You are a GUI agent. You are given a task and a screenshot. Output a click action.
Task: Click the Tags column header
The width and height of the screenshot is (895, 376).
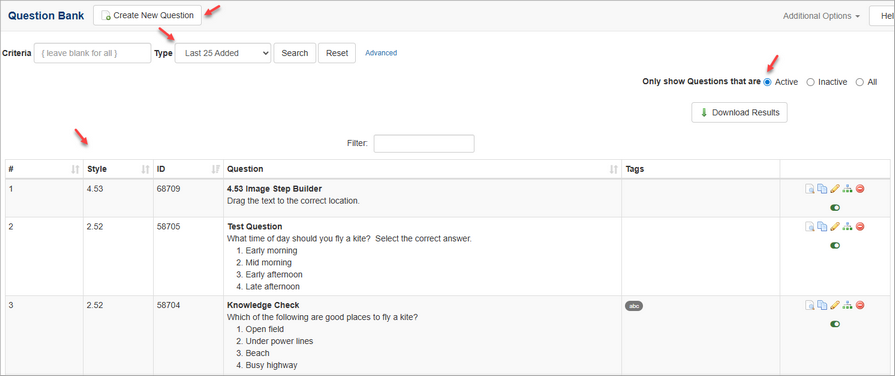pos(635,169)
